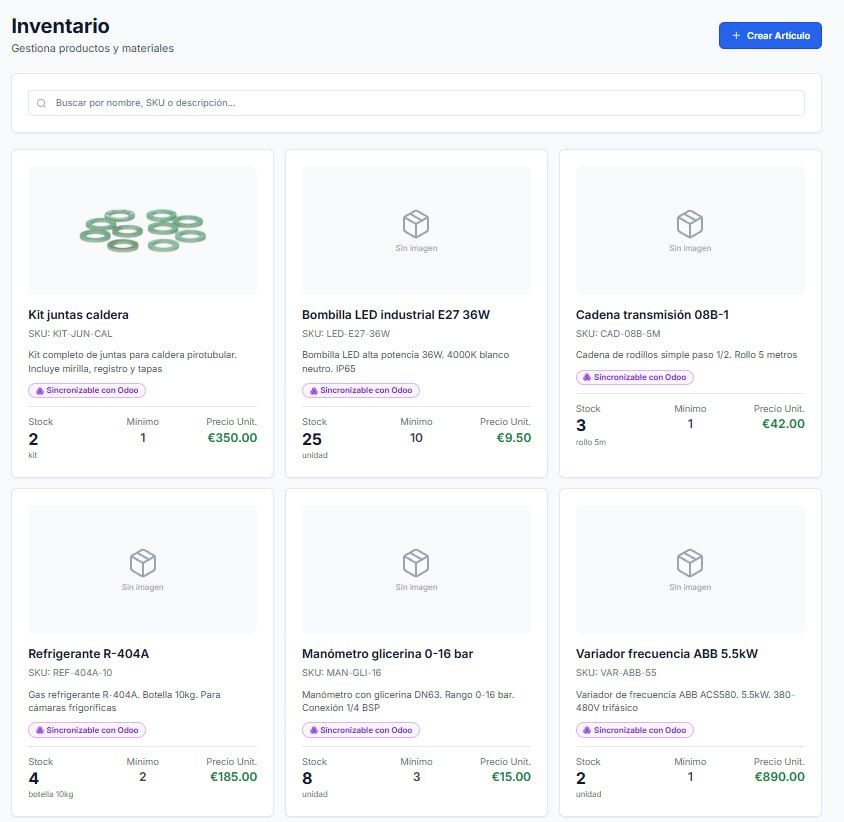
Task: Click the plus icon in Crear Artículo
Action: 736,36
